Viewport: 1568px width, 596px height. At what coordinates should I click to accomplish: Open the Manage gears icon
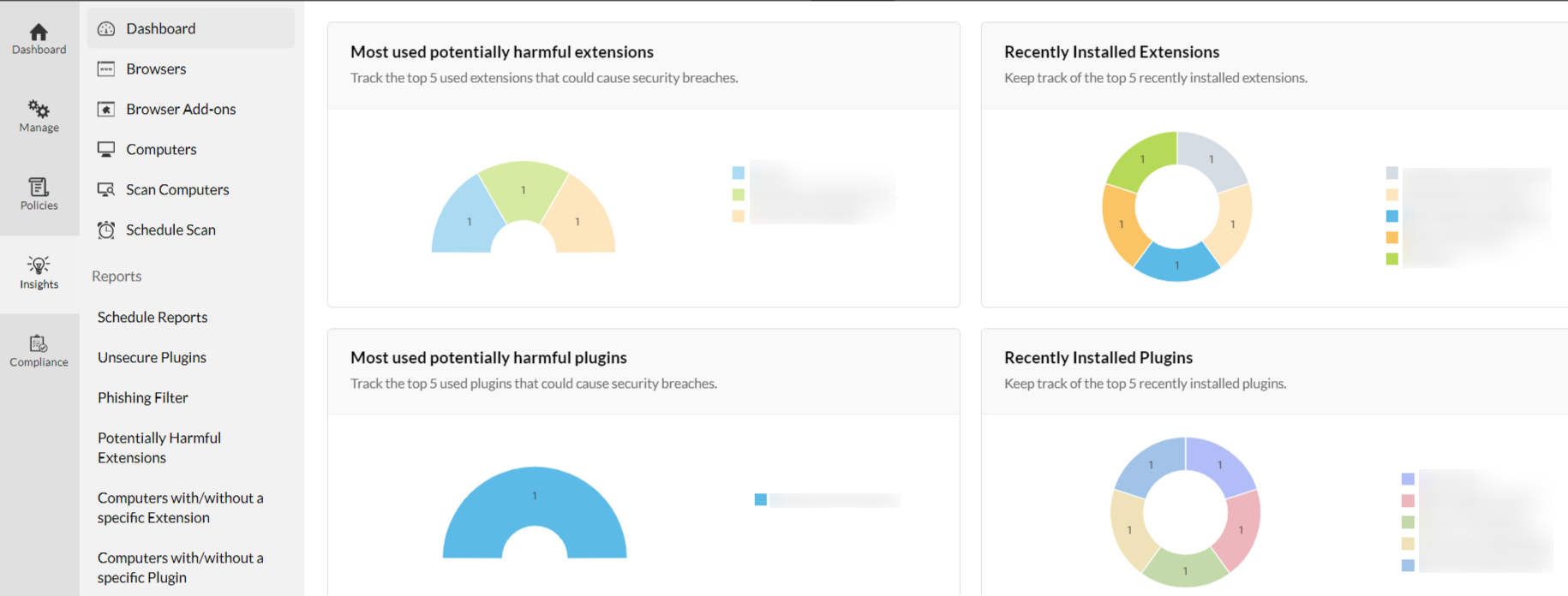(39, 110)
